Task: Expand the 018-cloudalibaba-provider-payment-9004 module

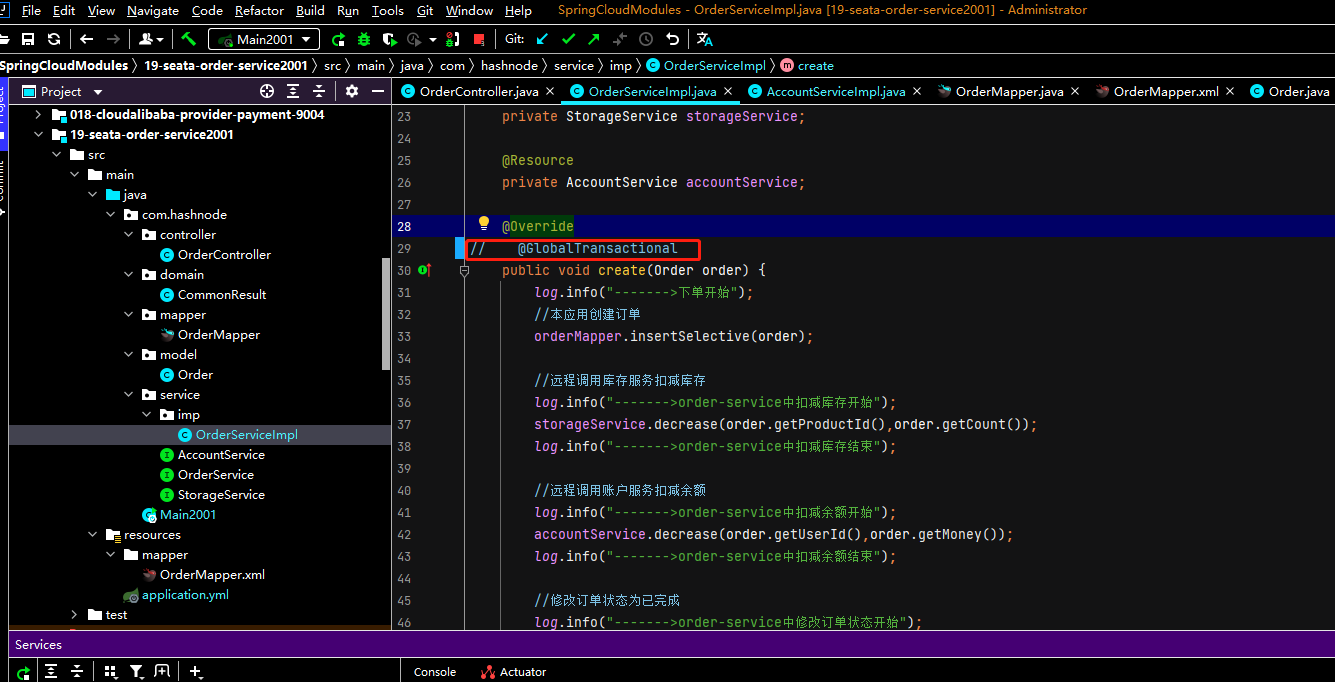Action: click(39, 115)
